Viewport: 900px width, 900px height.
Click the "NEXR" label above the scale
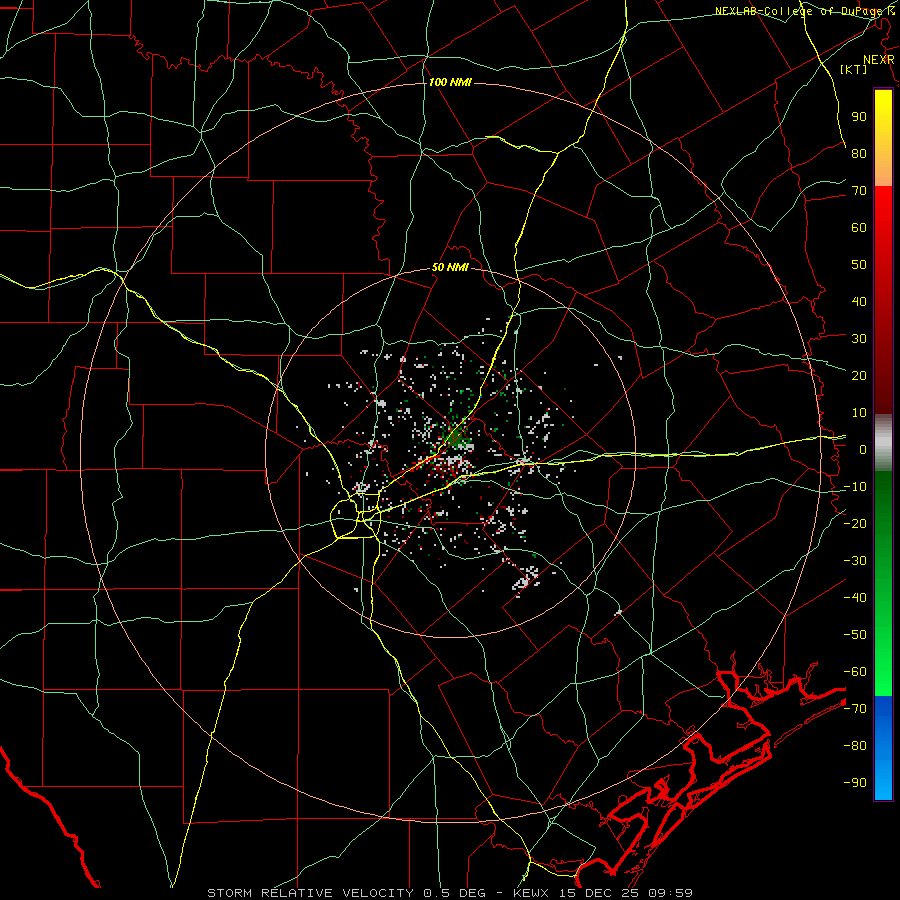point(879,60)
